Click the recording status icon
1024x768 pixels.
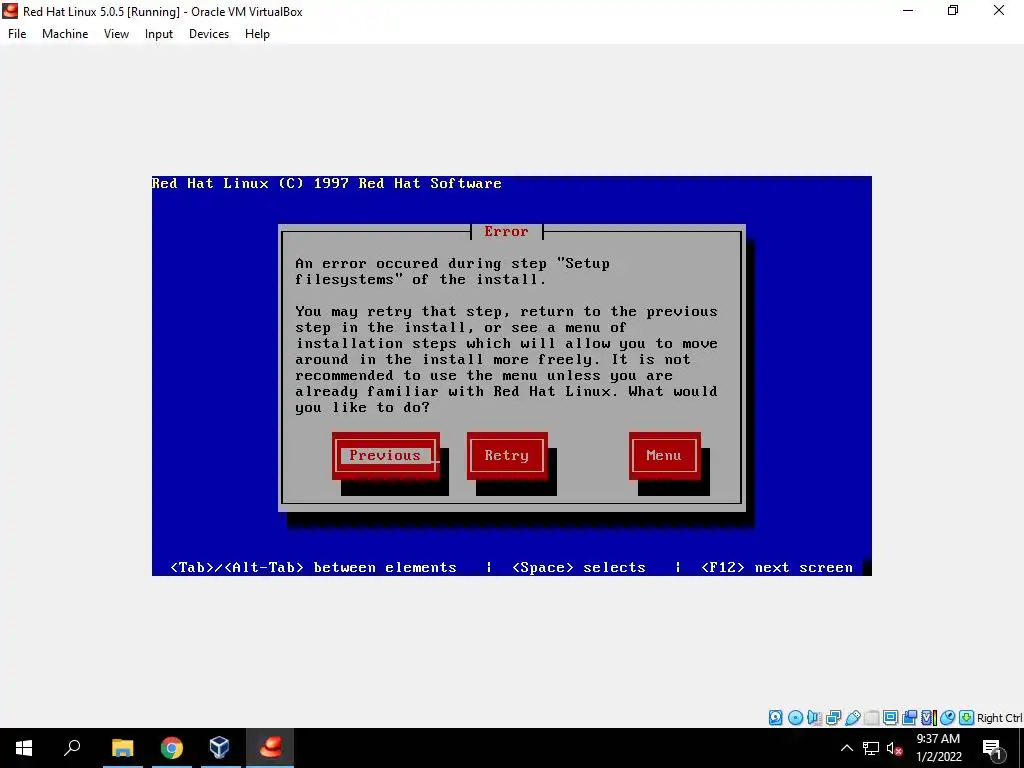909,718
